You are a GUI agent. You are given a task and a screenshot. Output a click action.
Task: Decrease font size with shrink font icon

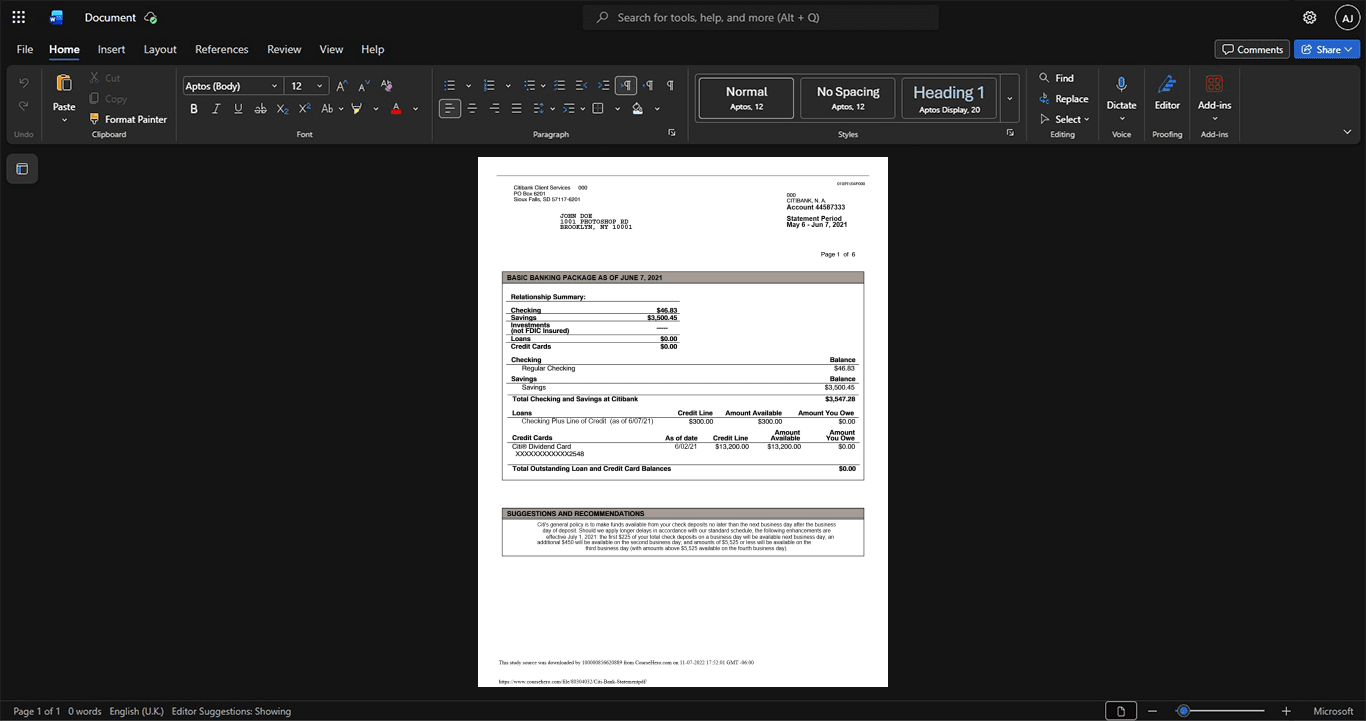point(364,86)
